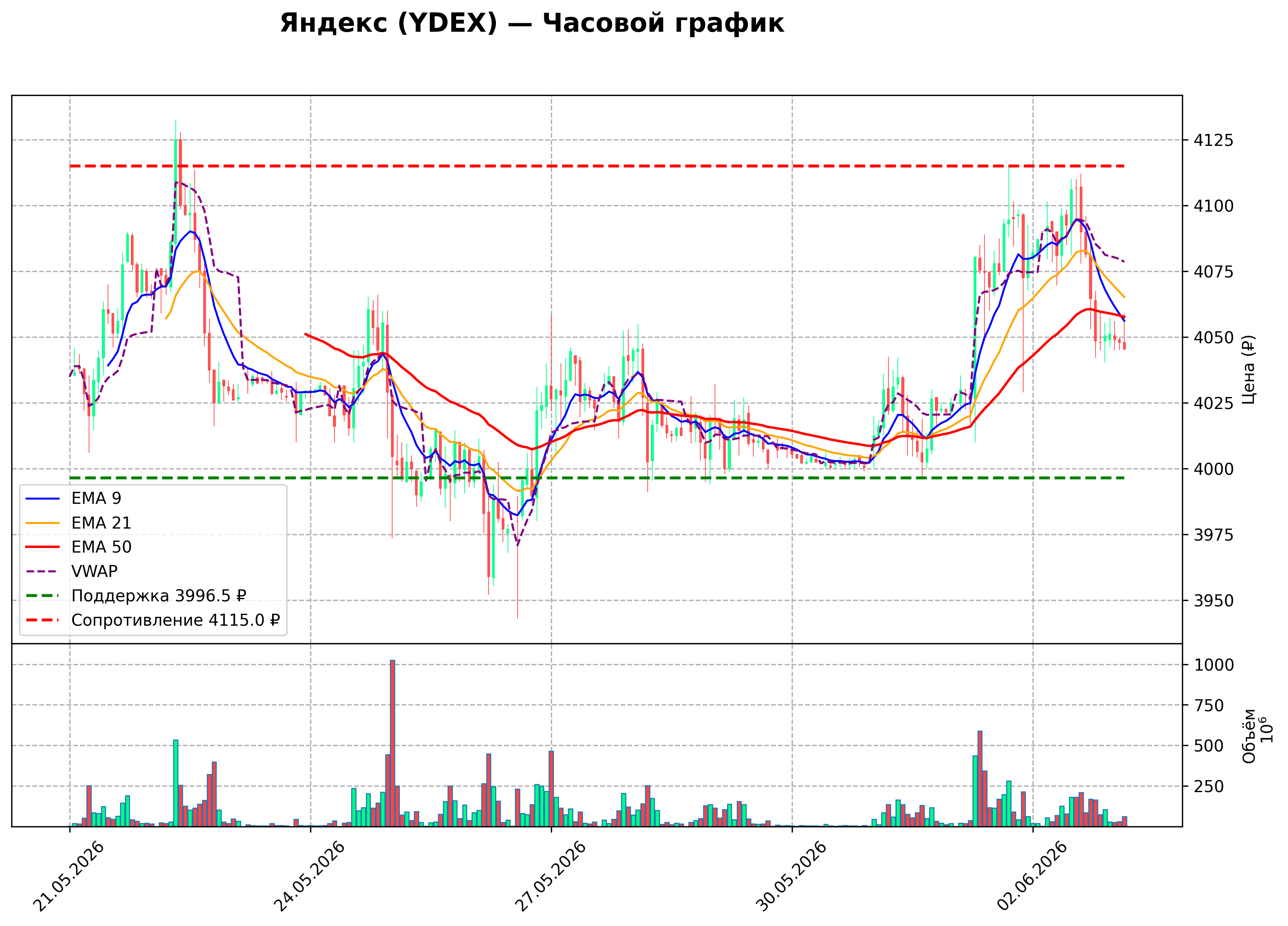Click the Цена (₽) axis title
The image size is (1288, 926).
point(1248,370)
